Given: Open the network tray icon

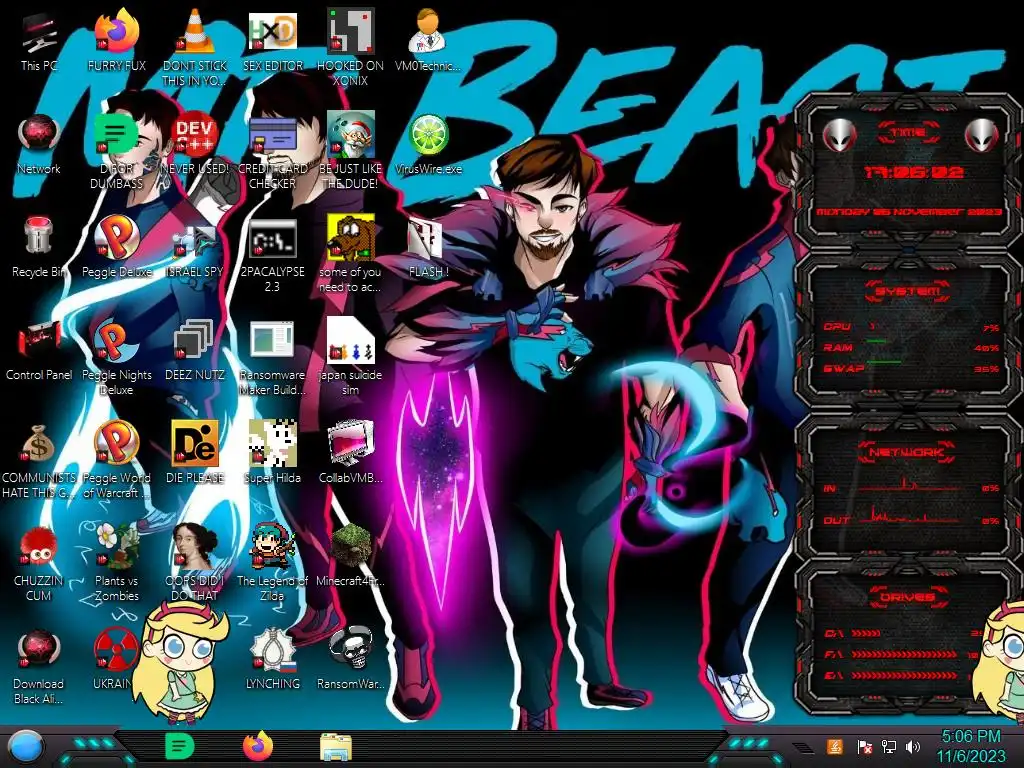Looking at the screenshot, I should point(888,746).
